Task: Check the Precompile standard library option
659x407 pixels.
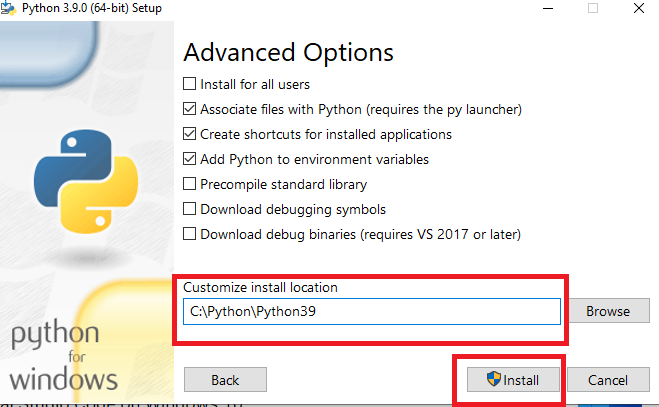Action: point(190,184)
